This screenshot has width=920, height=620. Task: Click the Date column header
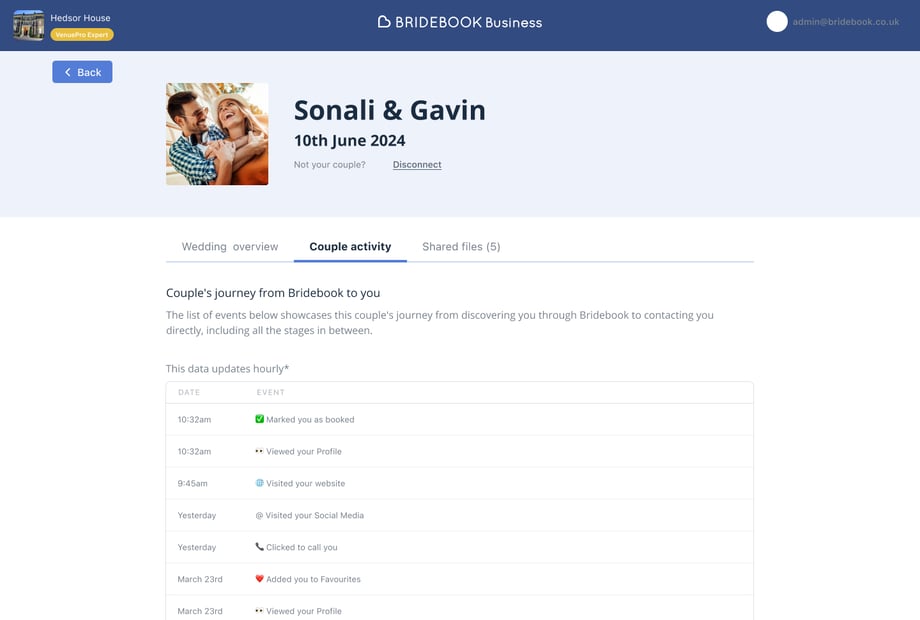189,393
